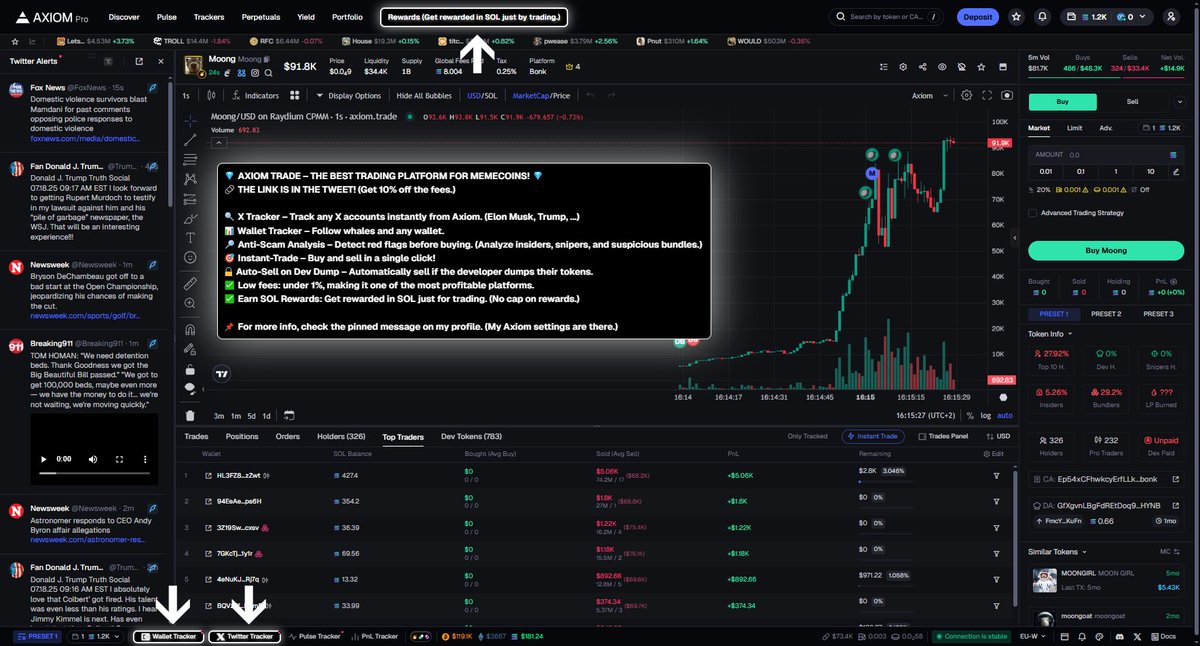Click the buy AMOUNT input field

1105,155
